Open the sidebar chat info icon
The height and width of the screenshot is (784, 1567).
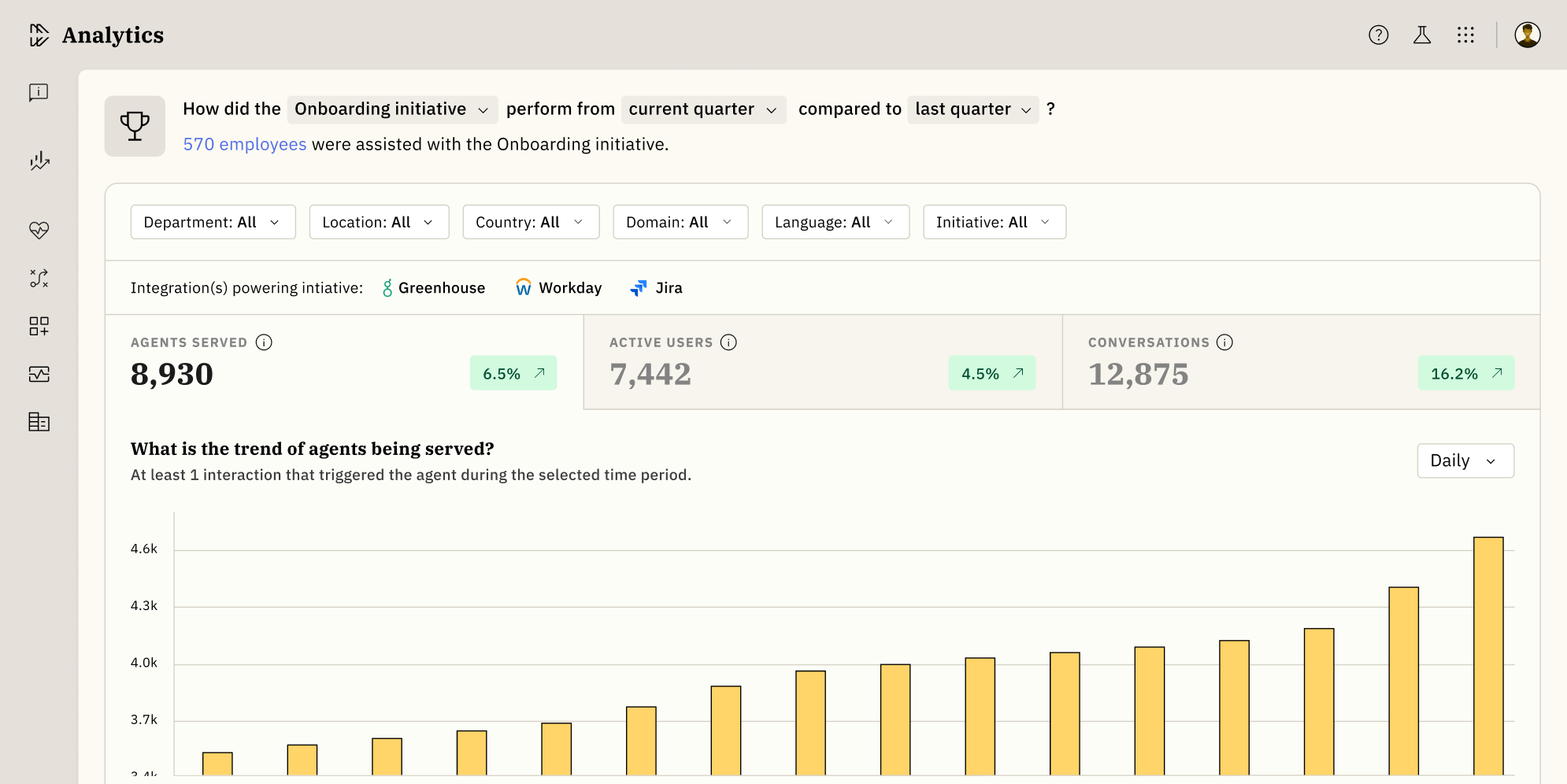[x=39, y=93]
